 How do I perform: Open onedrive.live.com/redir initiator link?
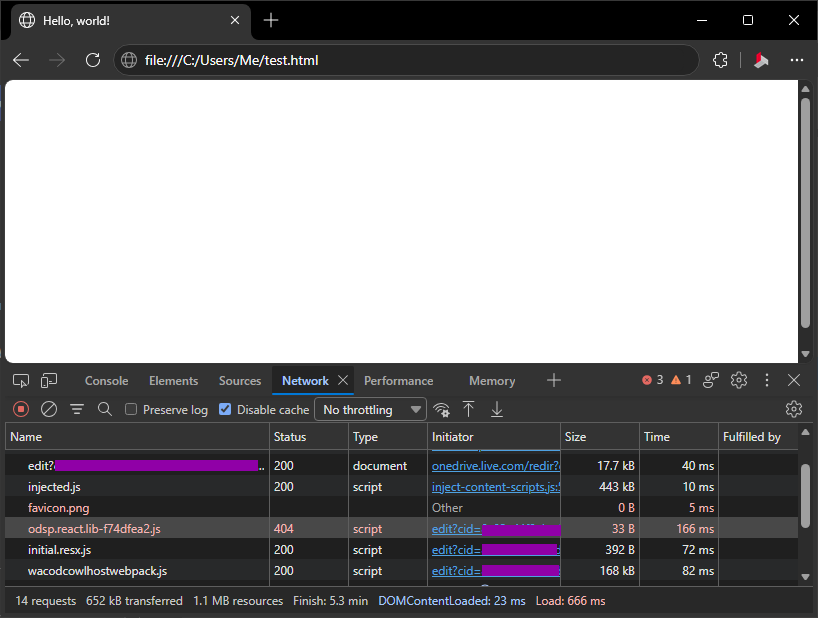496,466
